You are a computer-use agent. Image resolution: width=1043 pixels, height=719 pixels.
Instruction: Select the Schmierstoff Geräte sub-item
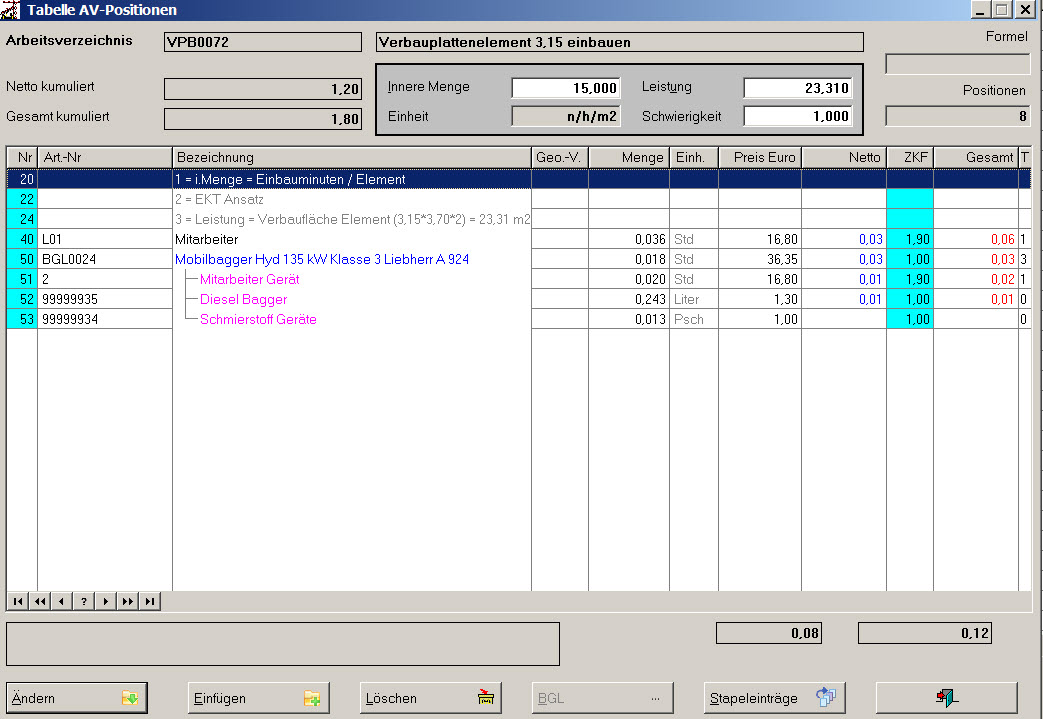tap(259, 320)
